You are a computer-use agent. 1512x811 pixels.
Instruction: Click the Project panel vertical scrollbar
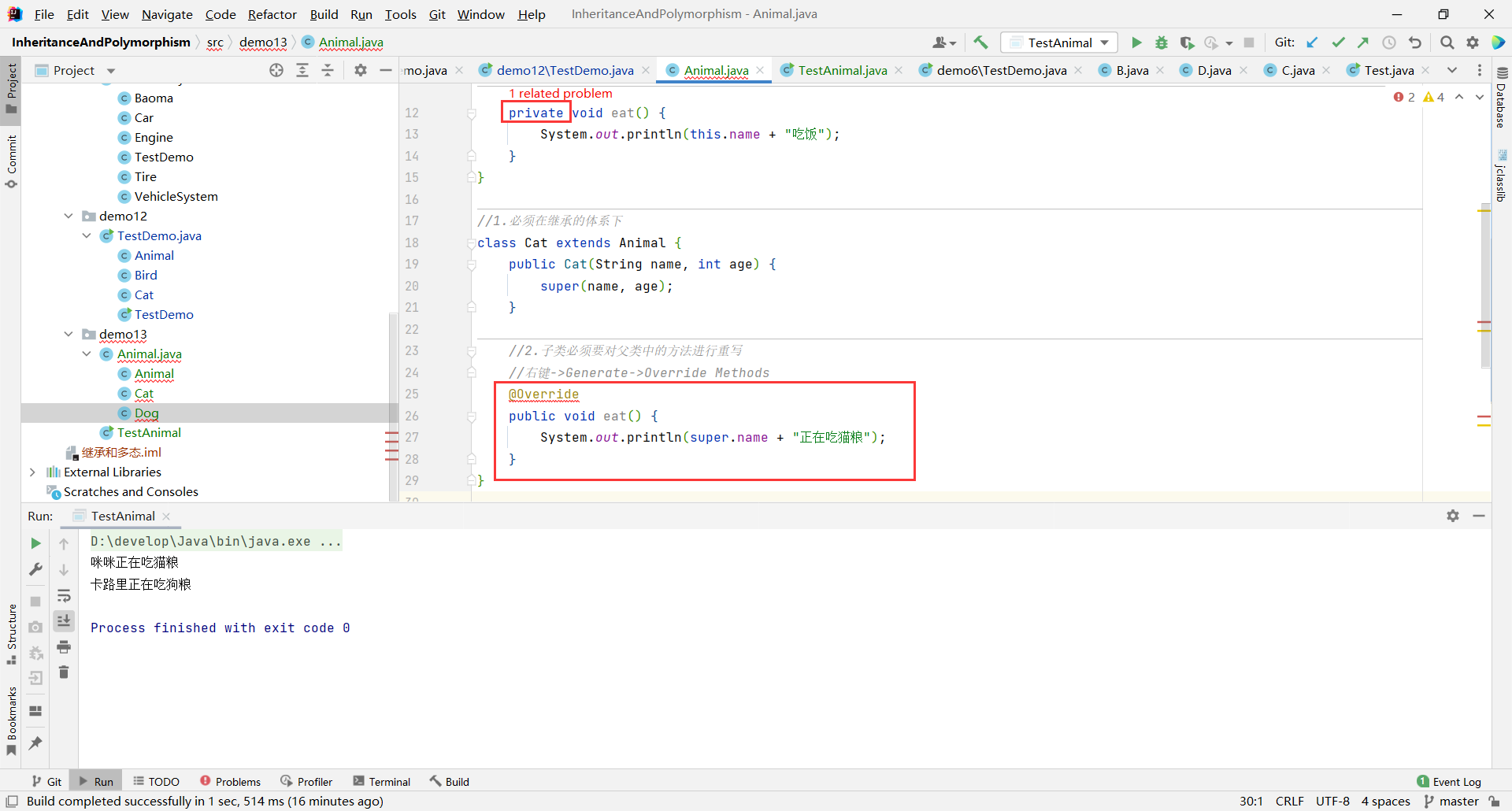click(393, 407)
